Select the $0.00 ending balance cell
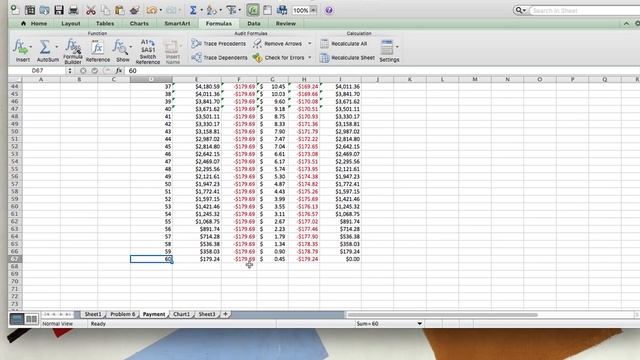 tap(340, 259)
